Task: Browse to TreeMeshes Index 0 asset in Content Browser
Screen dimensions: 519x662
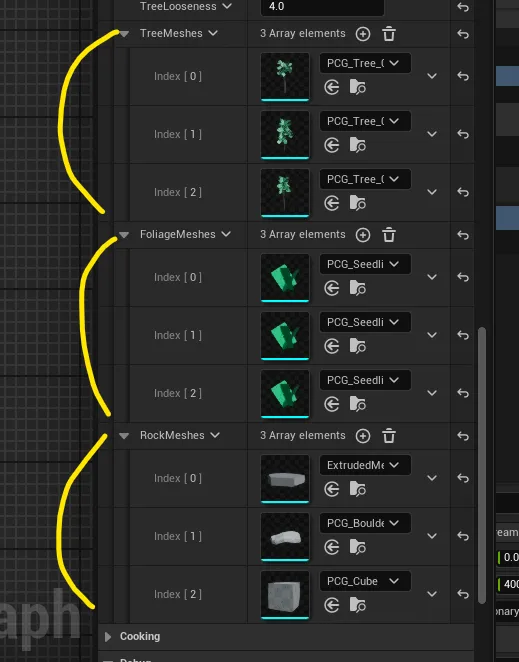Action: click(x=357, y=87)
